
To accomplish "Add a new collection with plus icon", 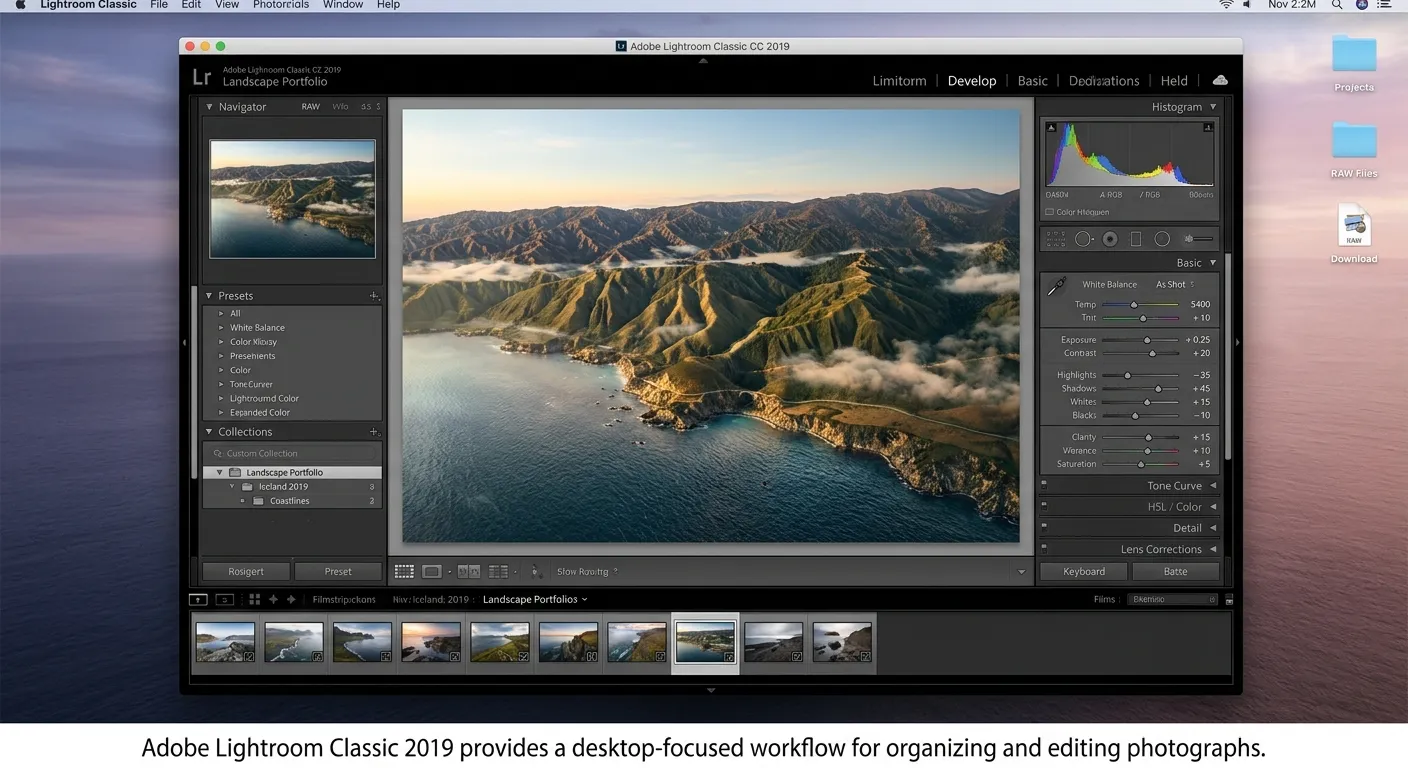I will point(374,432).
